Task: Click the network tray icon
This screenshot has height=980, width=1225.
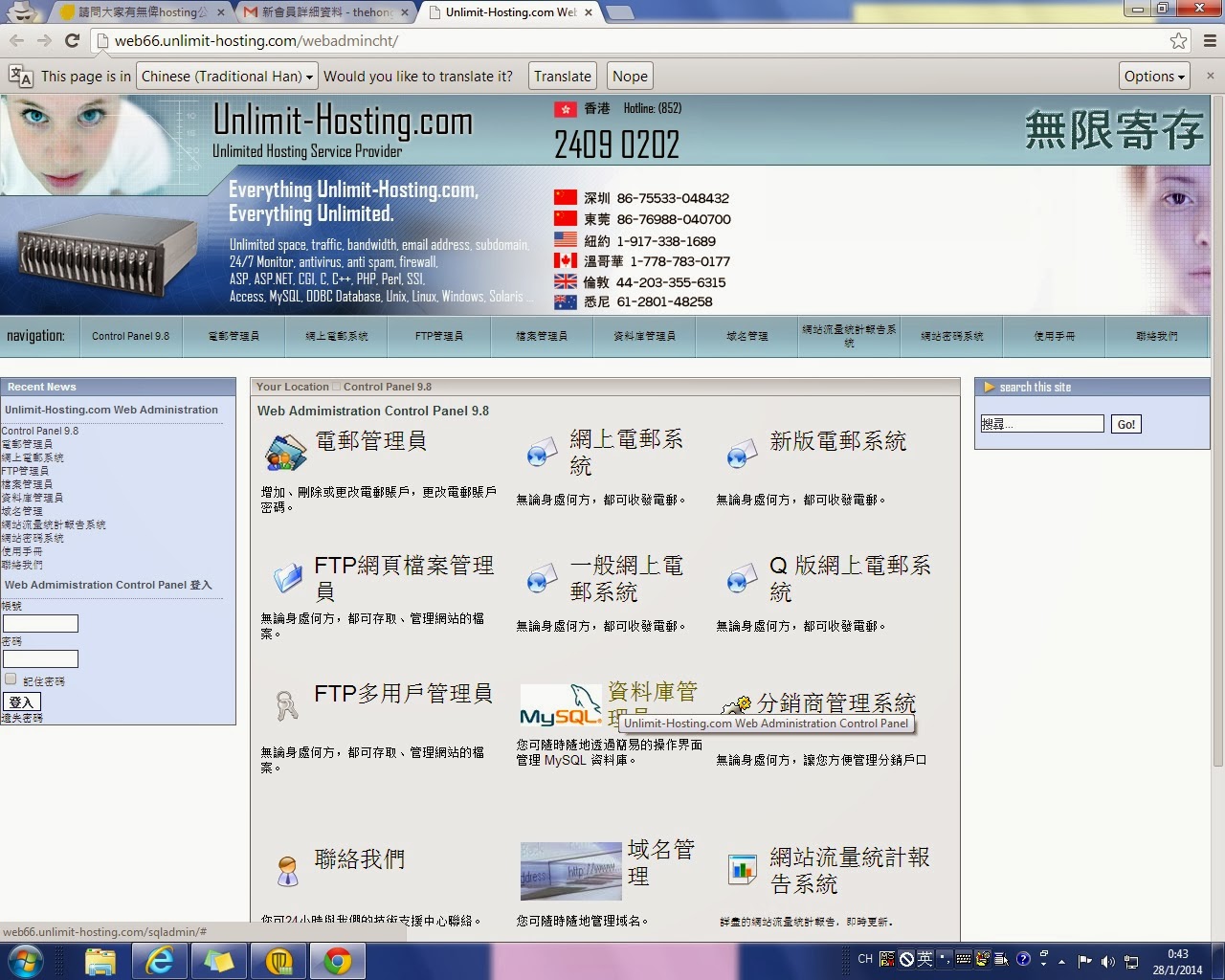Action: [x=1130, y=960]
